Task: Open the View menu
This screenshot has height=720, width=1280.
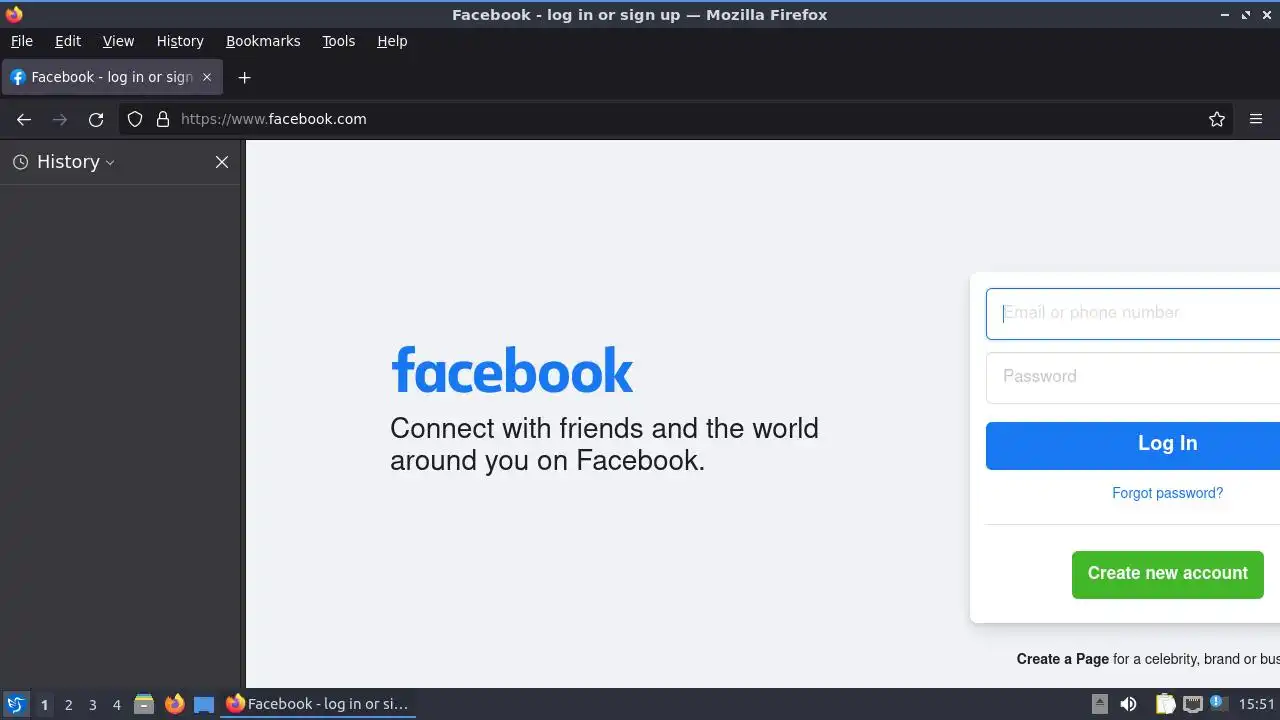Action: point(118,41)
